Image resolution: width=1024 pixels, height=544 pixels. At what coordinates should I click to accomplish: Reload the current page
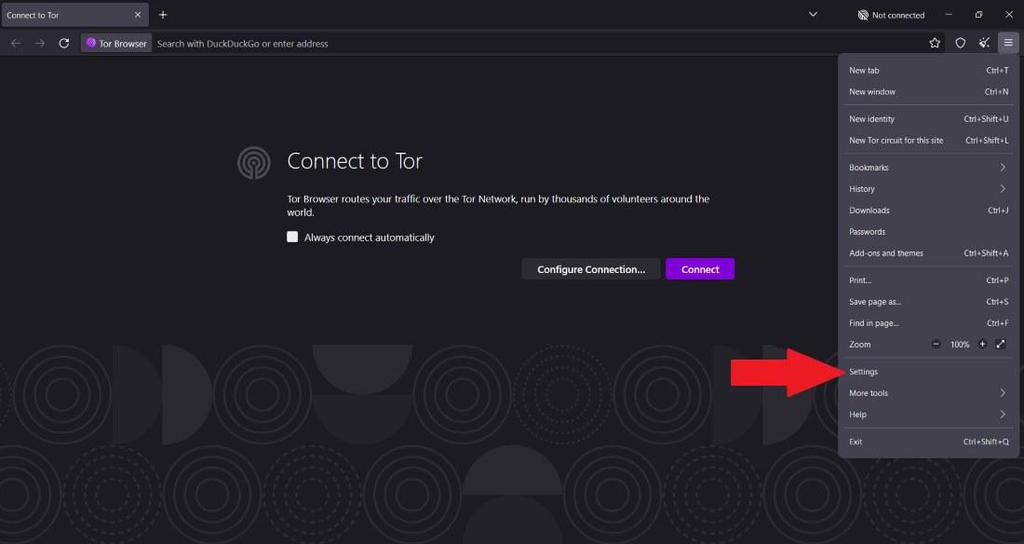tap(64, 43)
